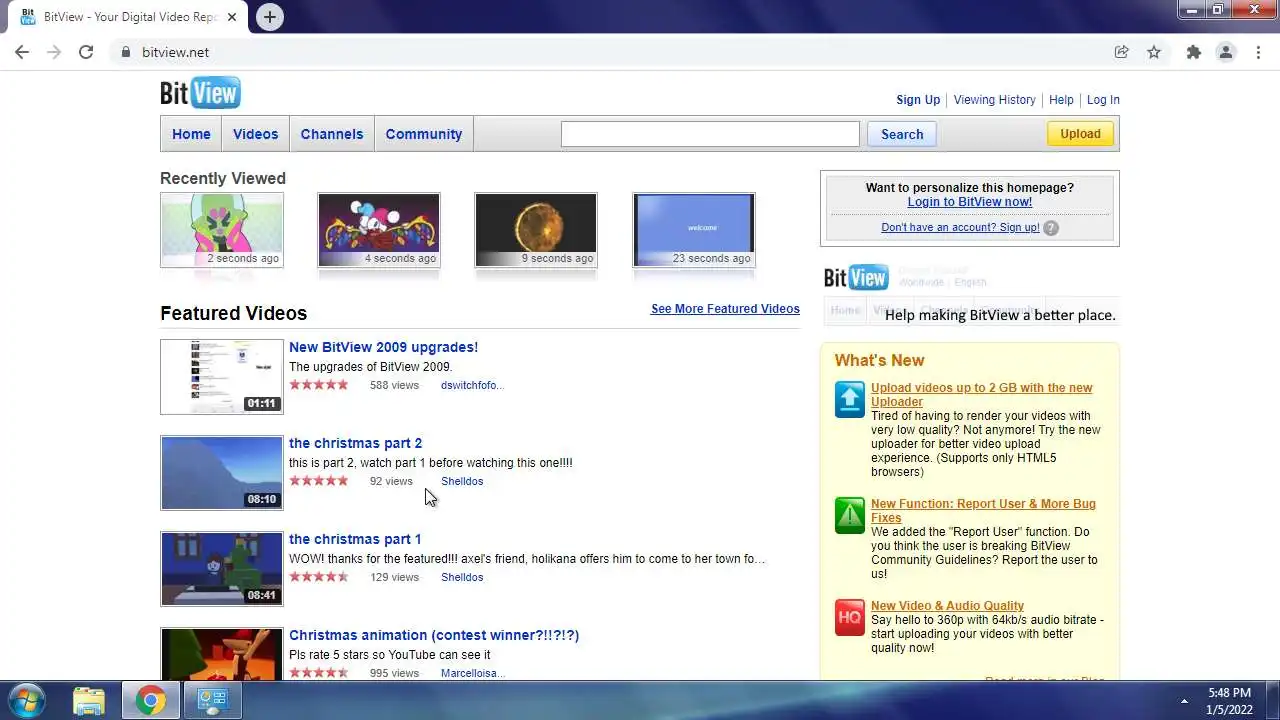
Task: Click Shelldos under the christmas part 2
Action: (462, 481)
